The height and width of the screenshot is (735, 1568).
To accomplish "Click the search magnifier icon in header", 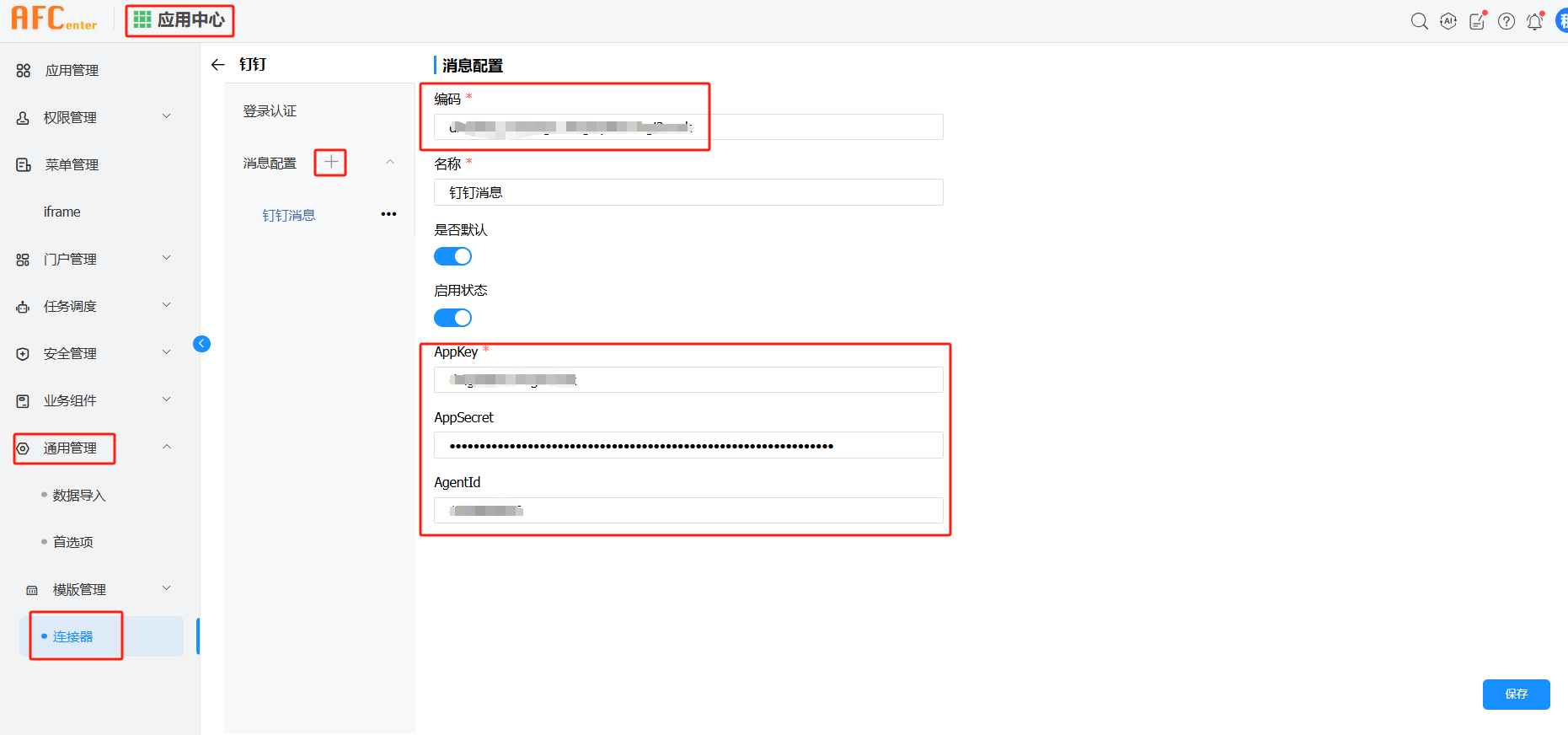I will coord(1419,21).
